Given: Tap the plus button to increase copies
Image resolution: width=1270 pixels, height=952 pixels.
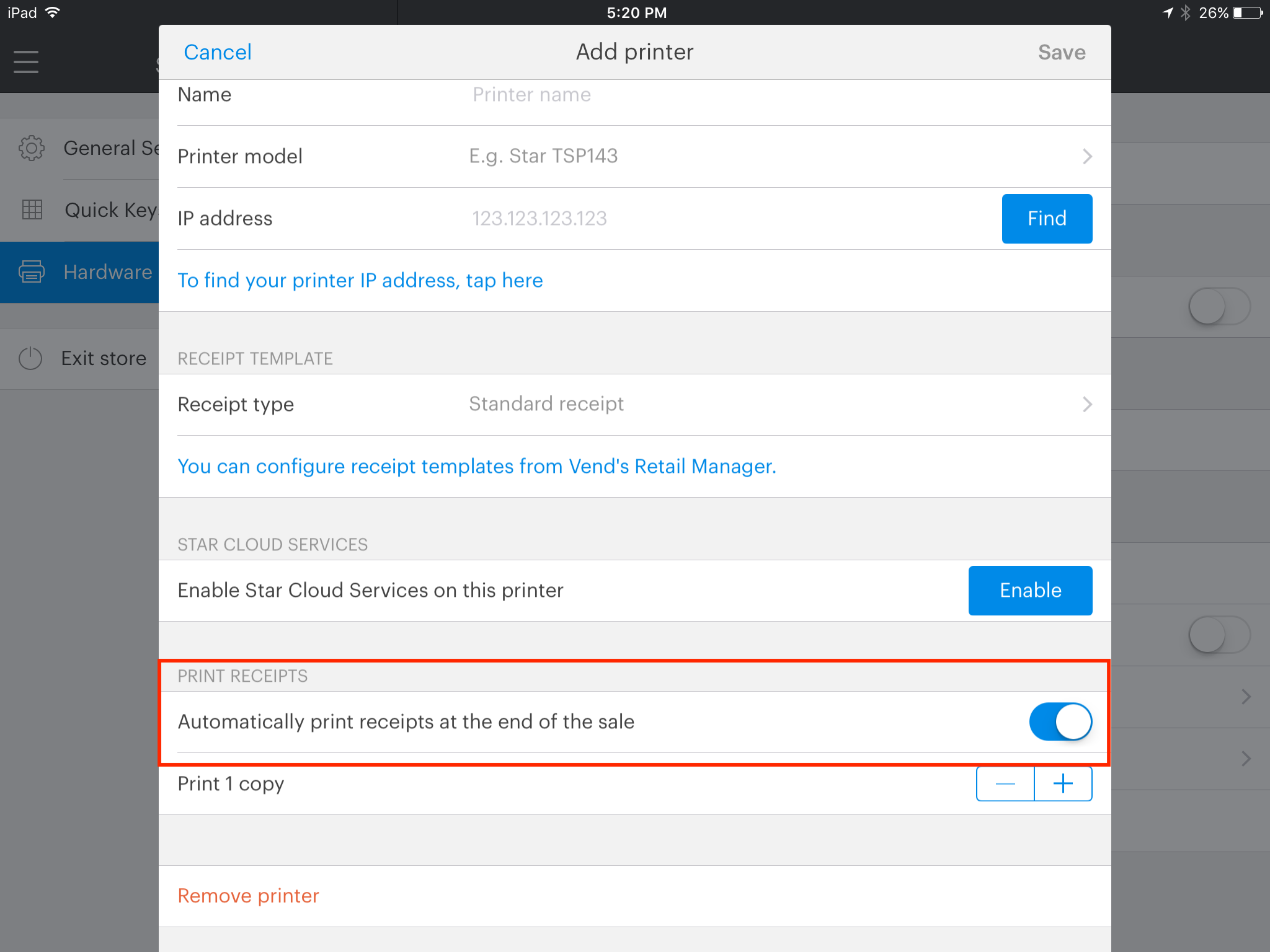Looking at the screenshot, I should click(x=1063, y=784).
